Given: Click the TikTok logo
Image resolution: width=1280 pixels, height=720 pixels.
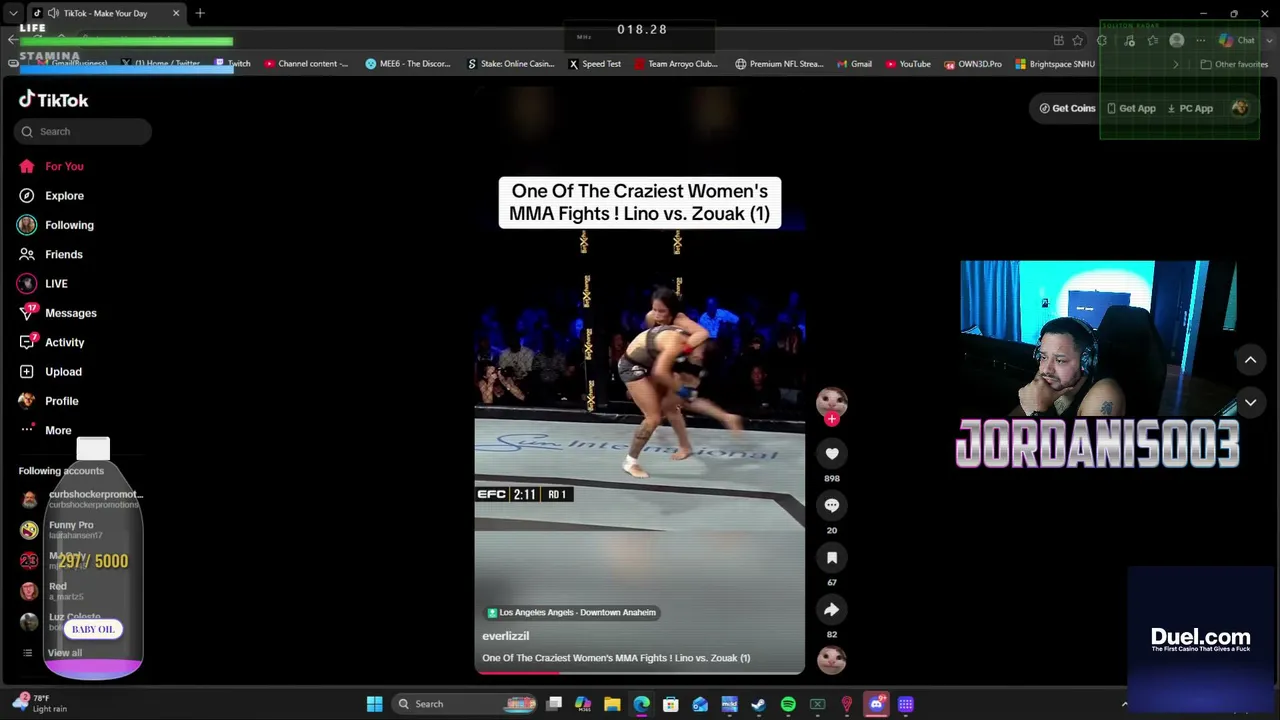Looking at the screenshot, I should [54, 100].
